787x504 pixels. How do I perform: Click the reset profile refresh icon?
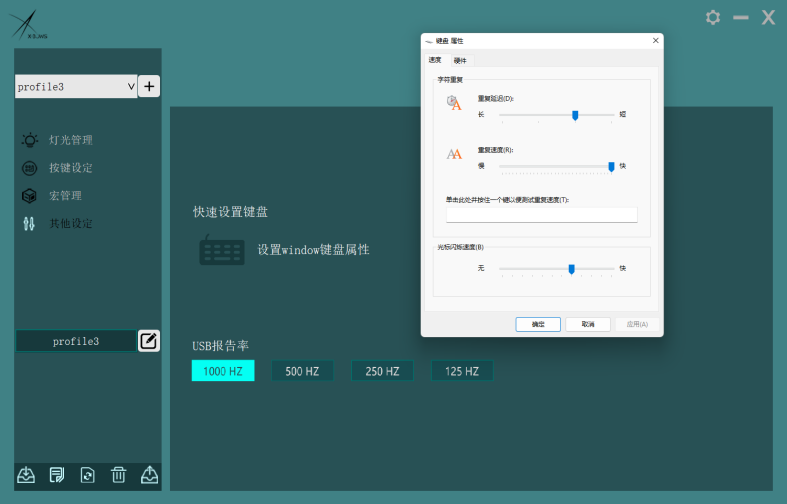(87, 474)
